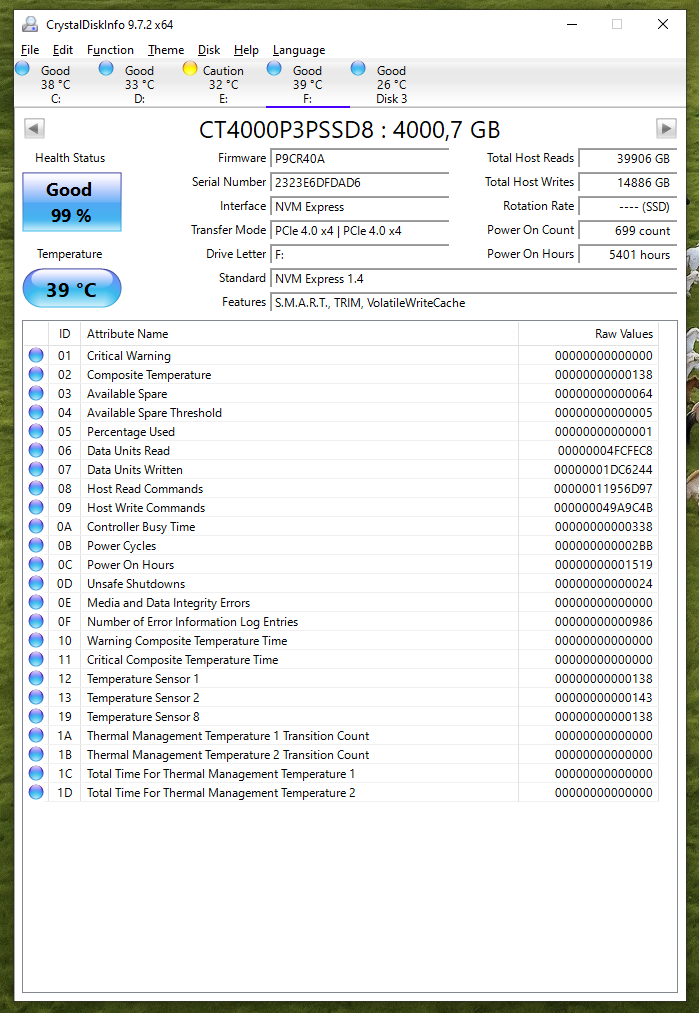699x1013 pixels.
Task: Click status orb of Critical Composite Temperature Time
Action: click(36, 659)
